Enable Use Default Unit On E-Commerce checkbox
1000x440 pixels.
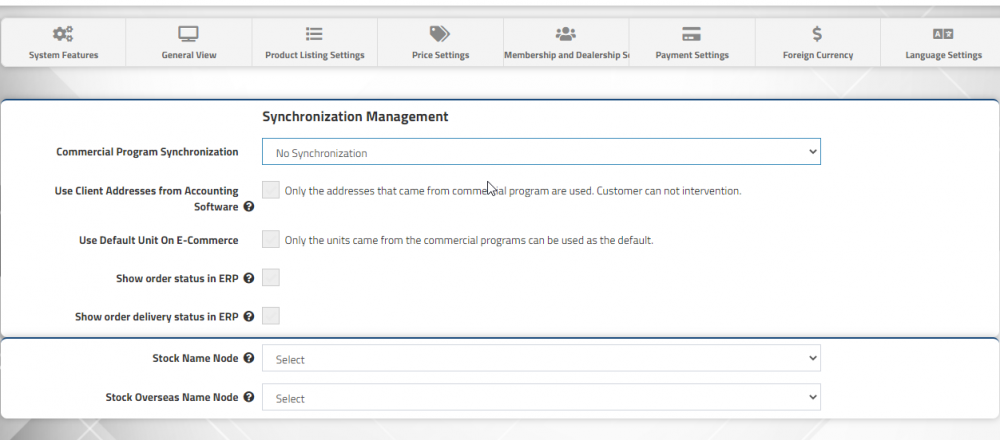click(x=271, y=240)
